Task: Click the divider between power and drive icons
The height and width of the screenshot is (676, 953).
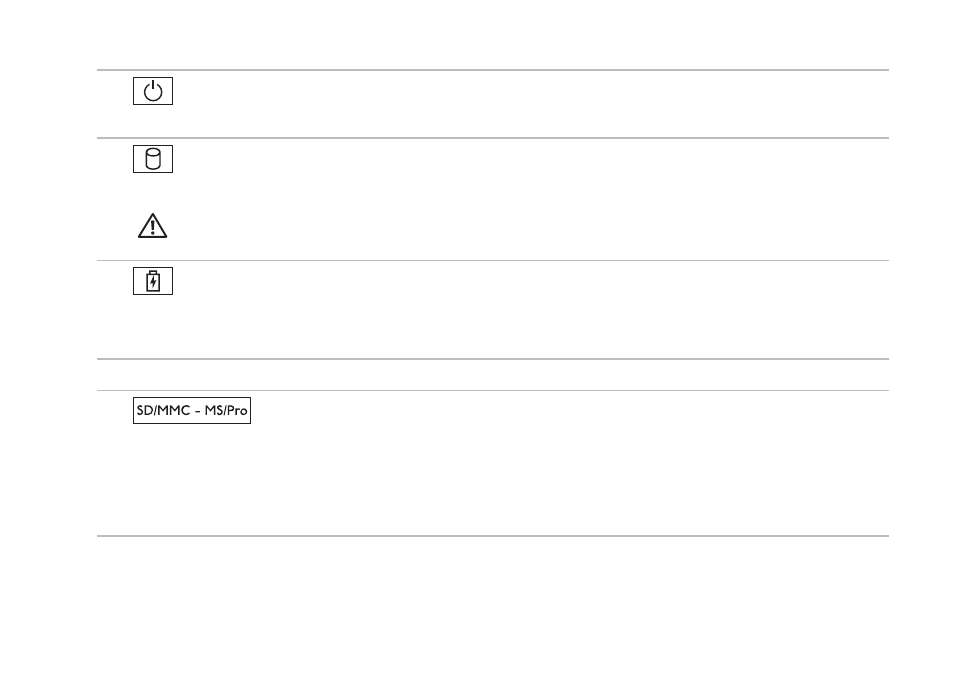Action: 493,138
